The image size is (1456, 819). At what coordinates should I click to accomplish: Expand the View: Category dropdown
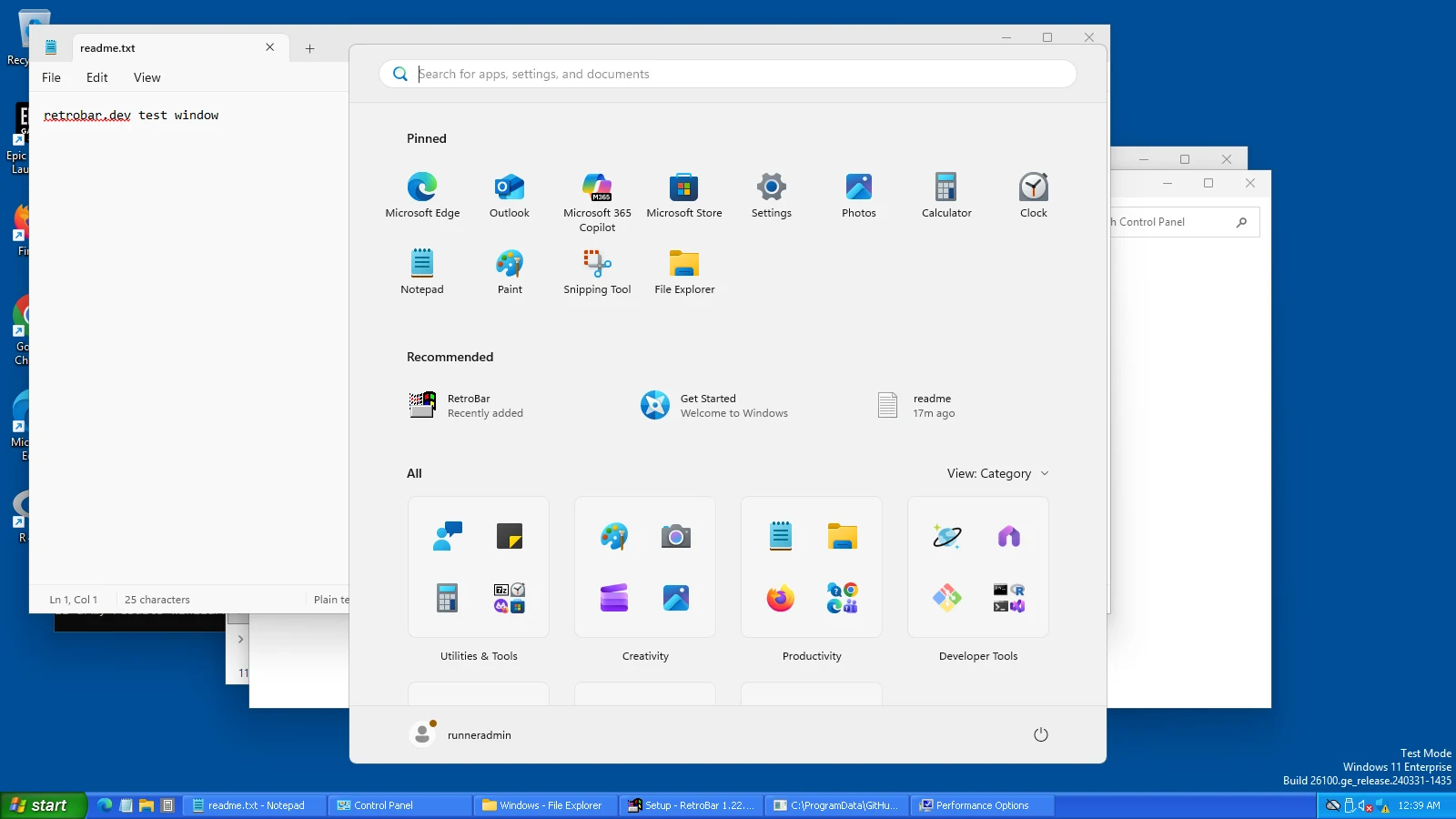pyautogui.click(x=997, y=473)
